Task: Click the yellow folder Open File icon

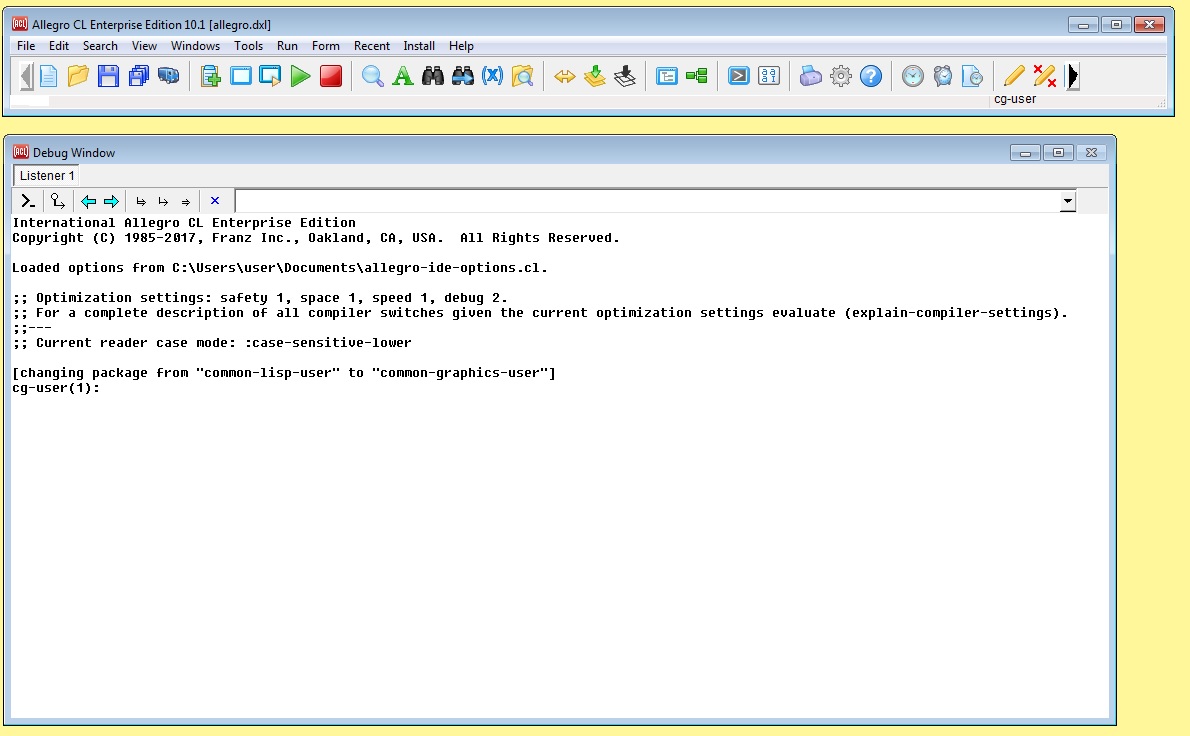Action: (x=78, y=76)
